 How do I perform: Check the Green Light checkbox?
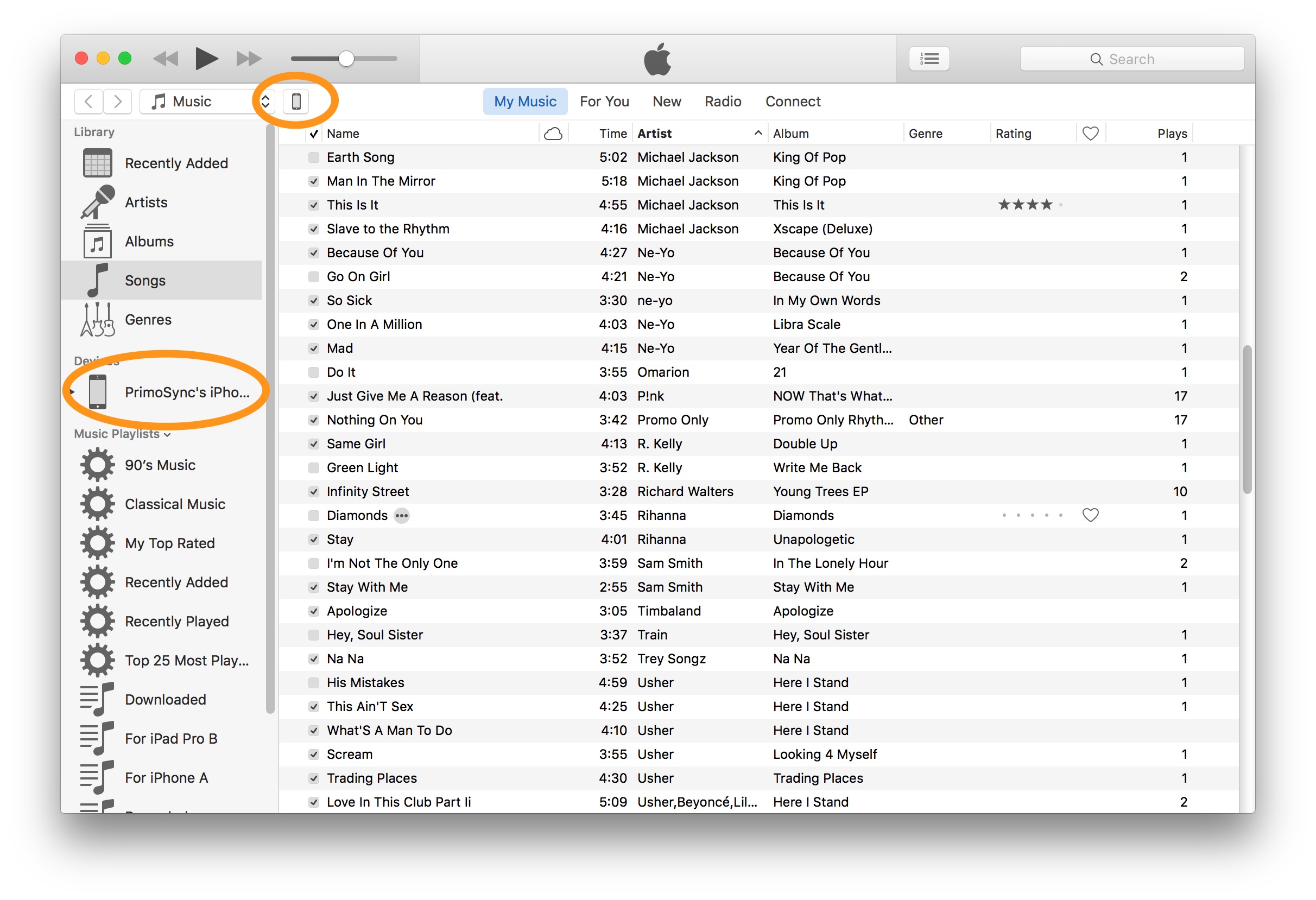coord(313,467)
